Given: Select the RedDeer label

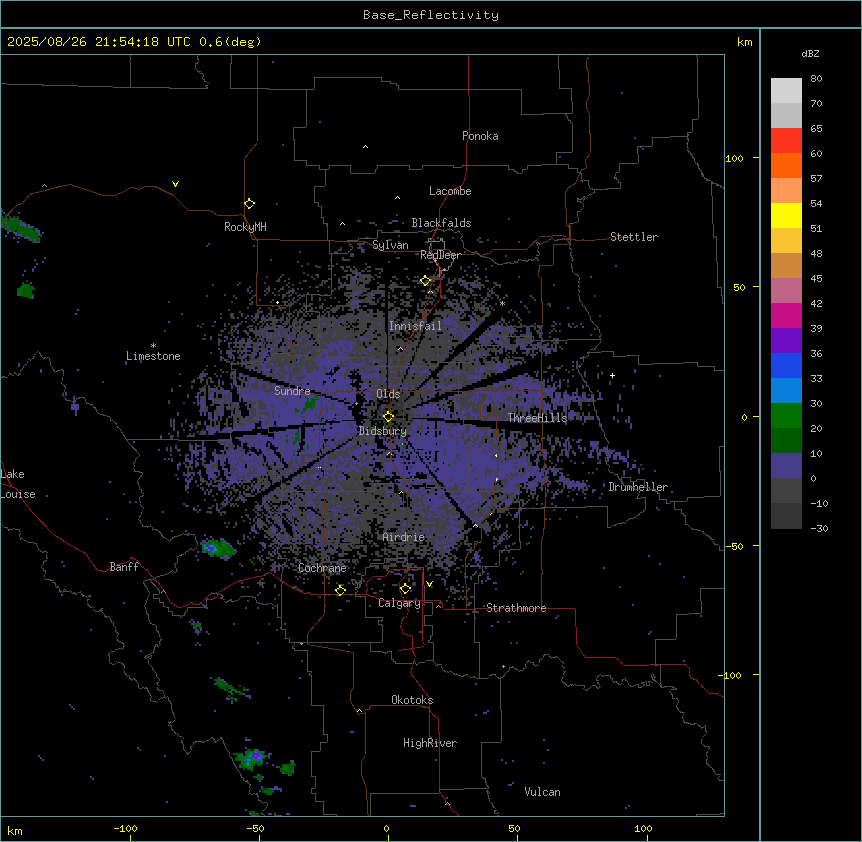Looking at the screenshot, I should pyautogui.click(x=440, y=255).
